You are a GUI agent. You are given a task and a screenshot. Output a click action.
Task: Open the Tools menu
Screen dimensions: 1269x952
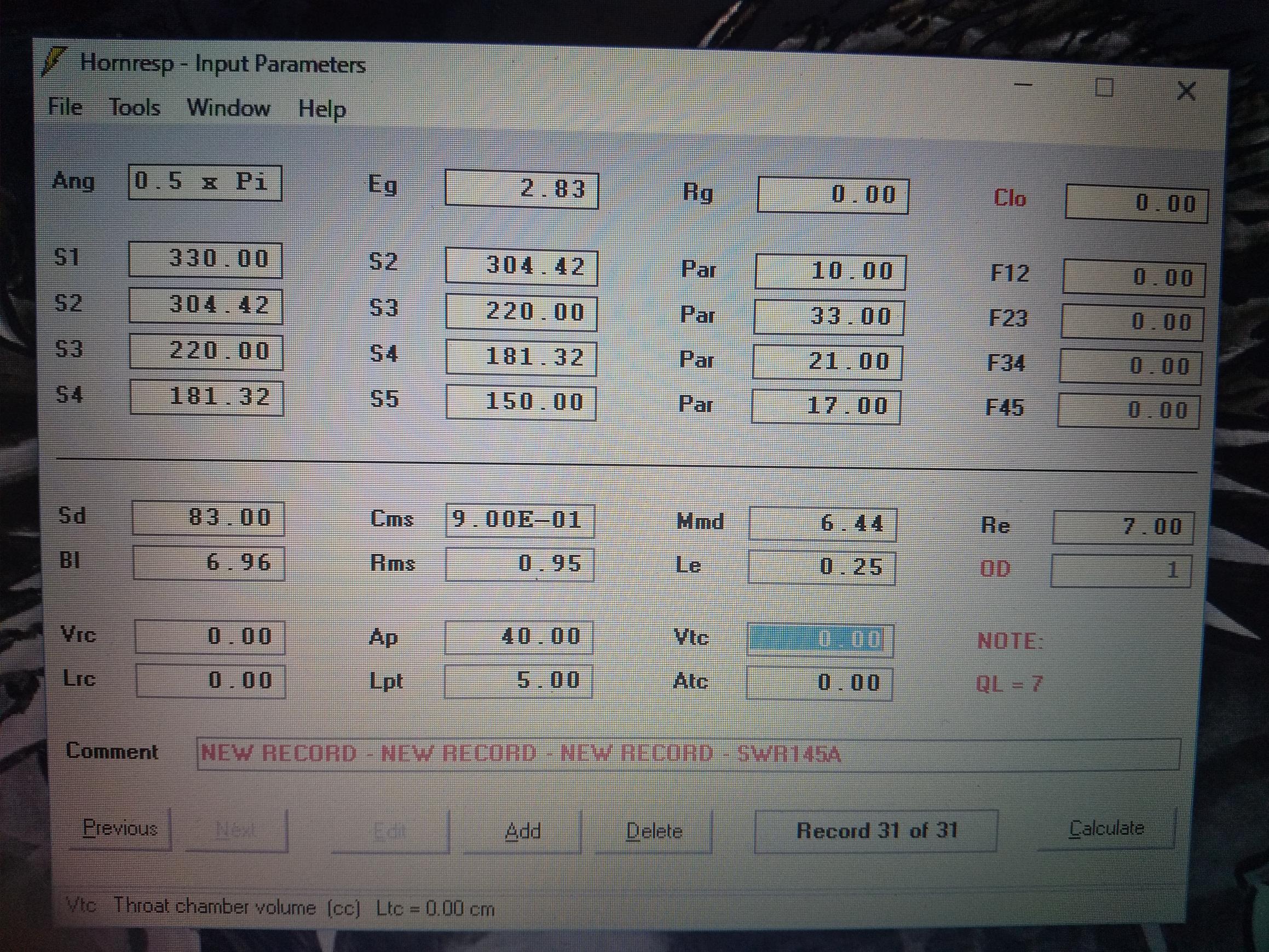pyautogui.click(x=134, y=108)
